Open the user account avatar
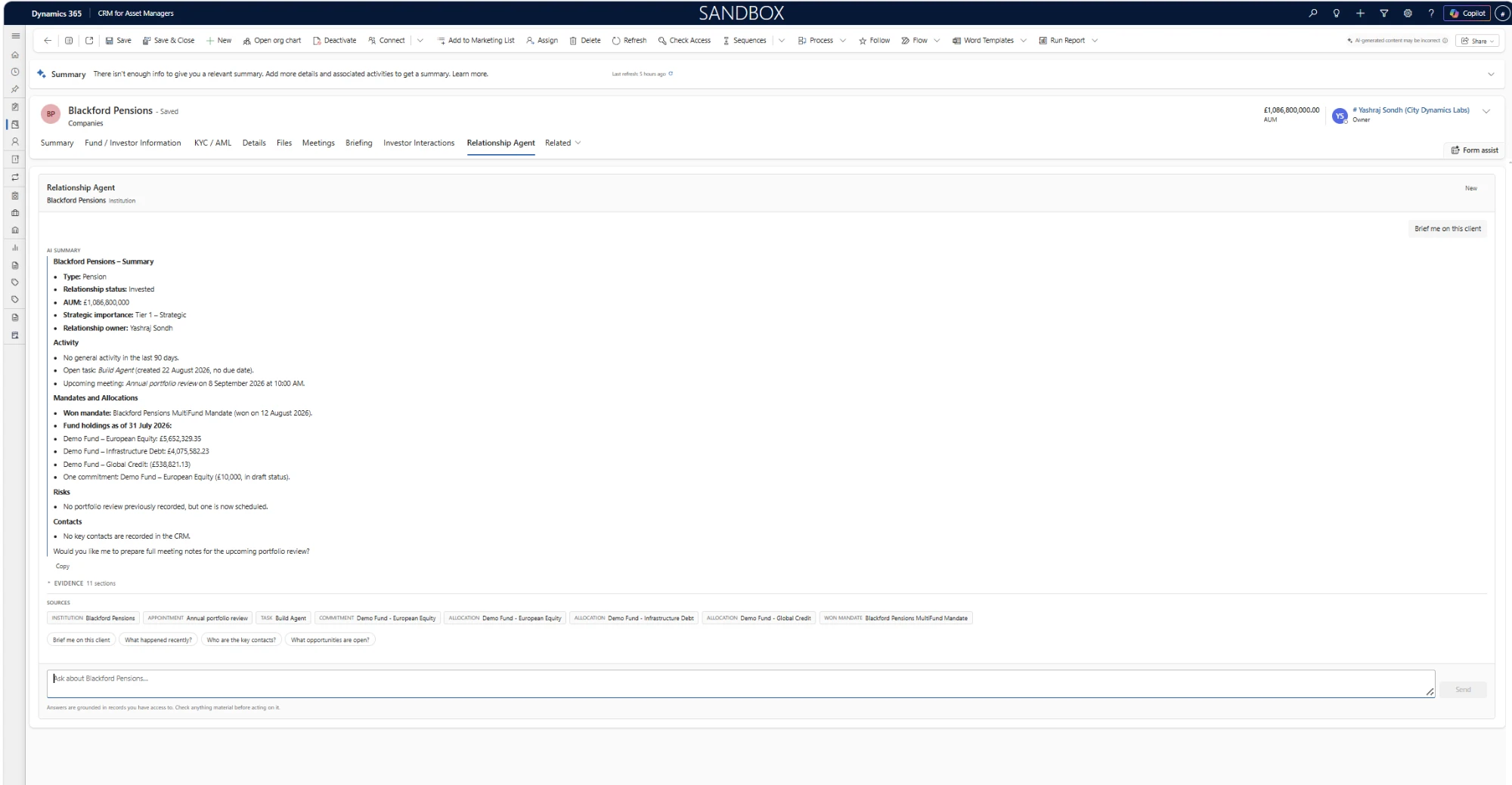The height and width of the screenshot is (785, 1512). tap(1503, 13)
